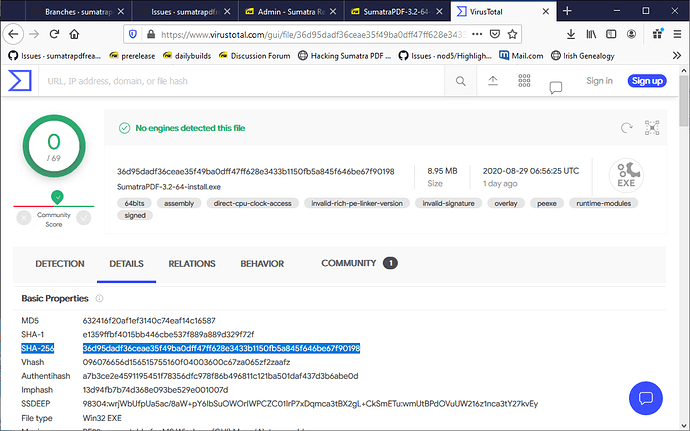Click the padlock site security icon
Image resolution: width=690 pixels, height=431 pixels.
coord(151,34)
